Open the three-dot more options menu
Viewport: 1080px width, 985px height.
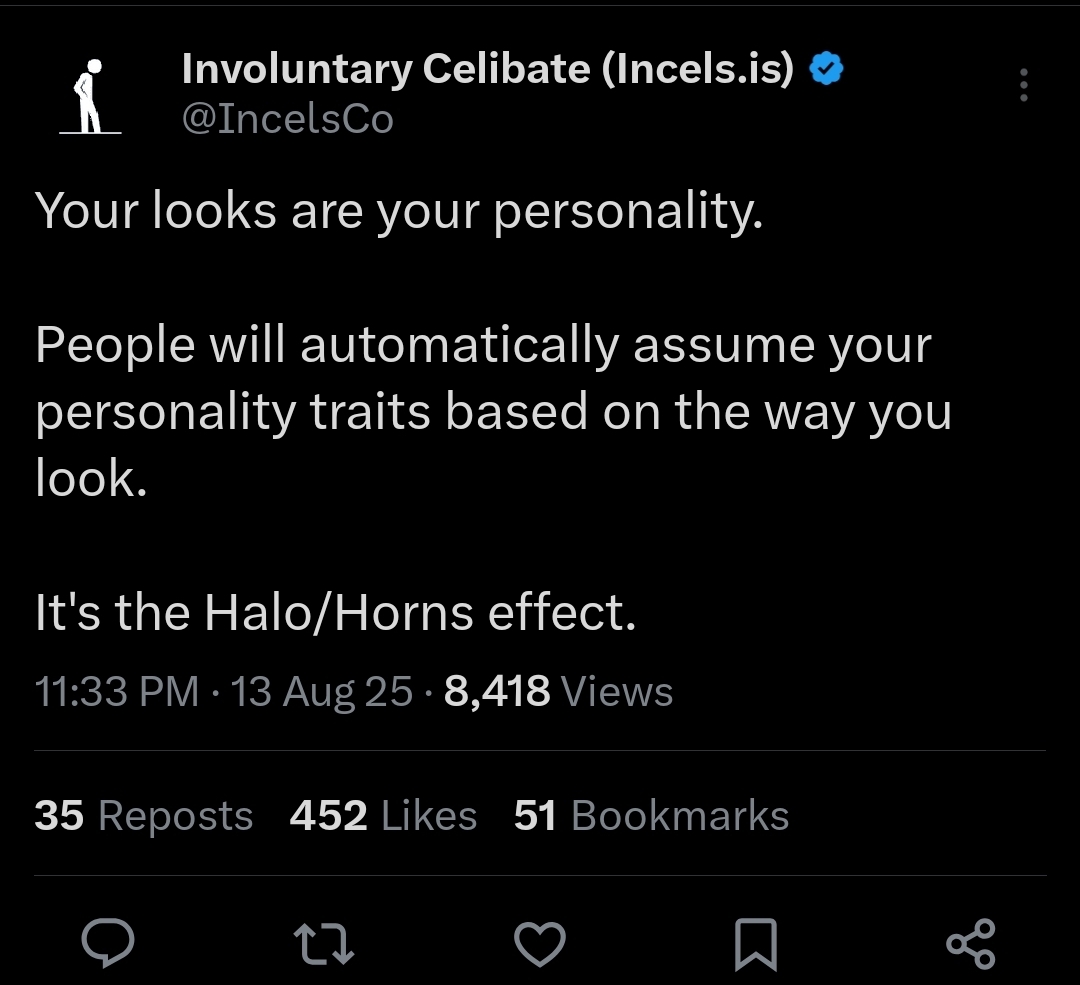click(1024, 85)
